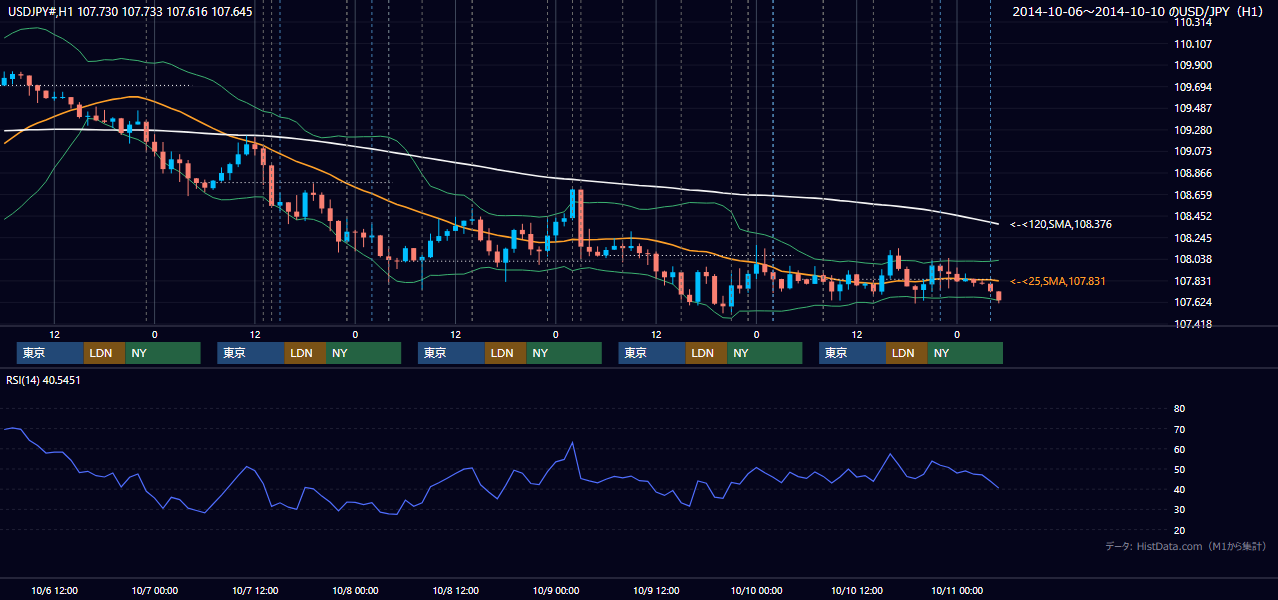Click RSI scale value 40

tap(1179, 489)
